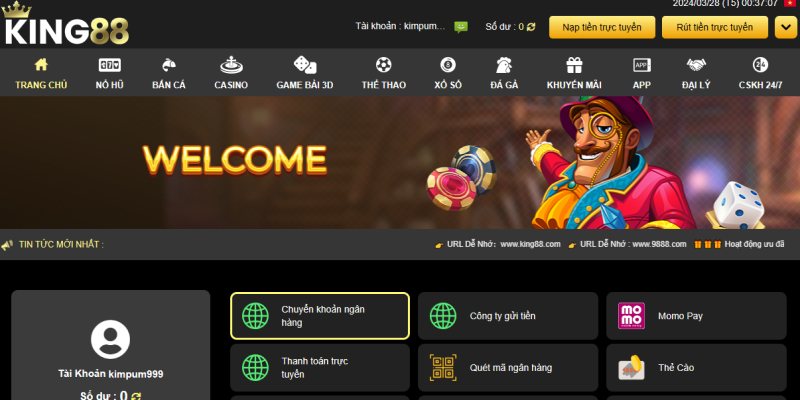The height and width of the screenshot is (400, 800).
Task: Select the Casino roulette icon
Action: (231, 65)
